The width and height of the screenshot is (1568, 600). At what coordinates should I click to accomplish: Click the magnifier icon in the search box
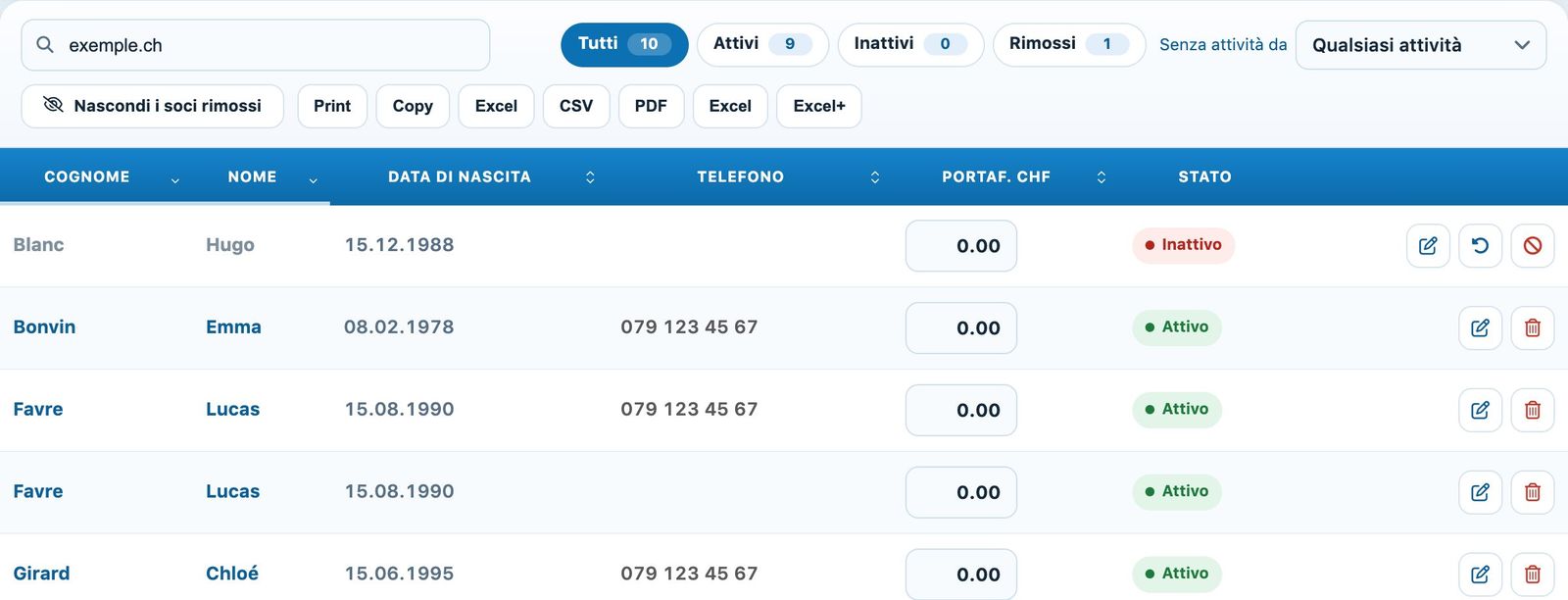[45, 45]
